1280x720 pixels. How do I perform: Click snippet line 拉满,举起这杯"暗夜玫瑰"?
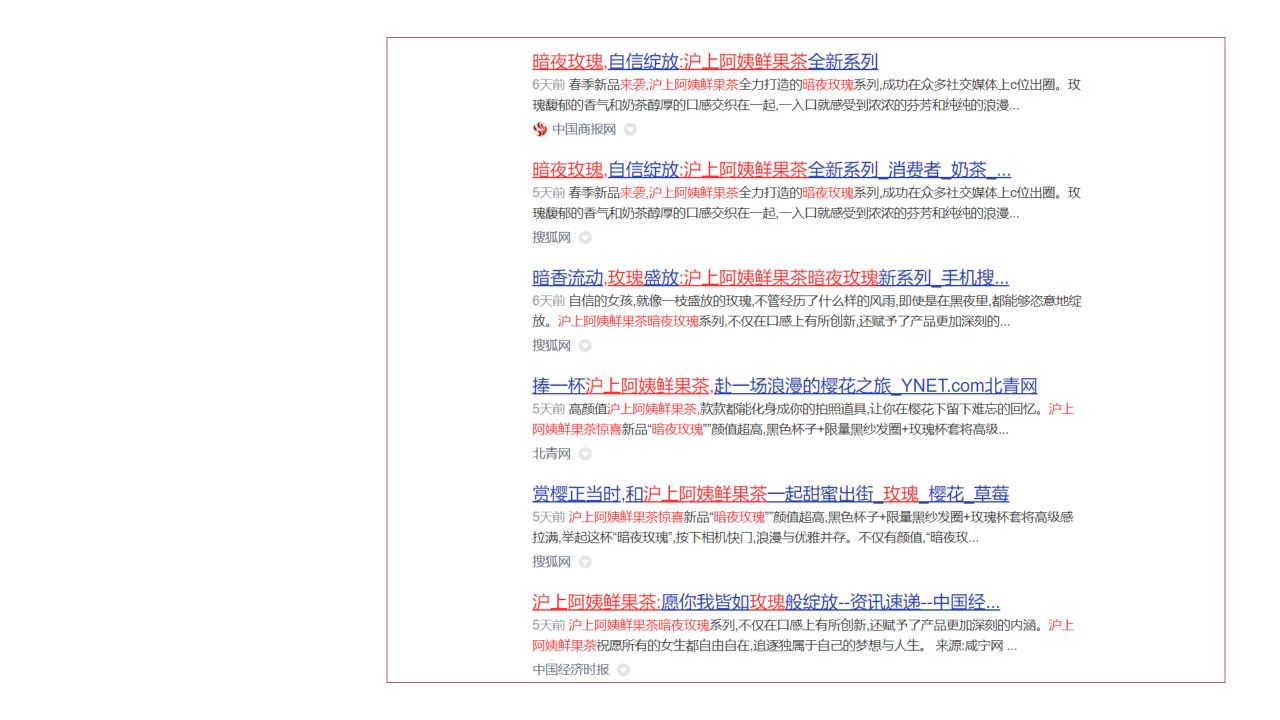(755, 538)
